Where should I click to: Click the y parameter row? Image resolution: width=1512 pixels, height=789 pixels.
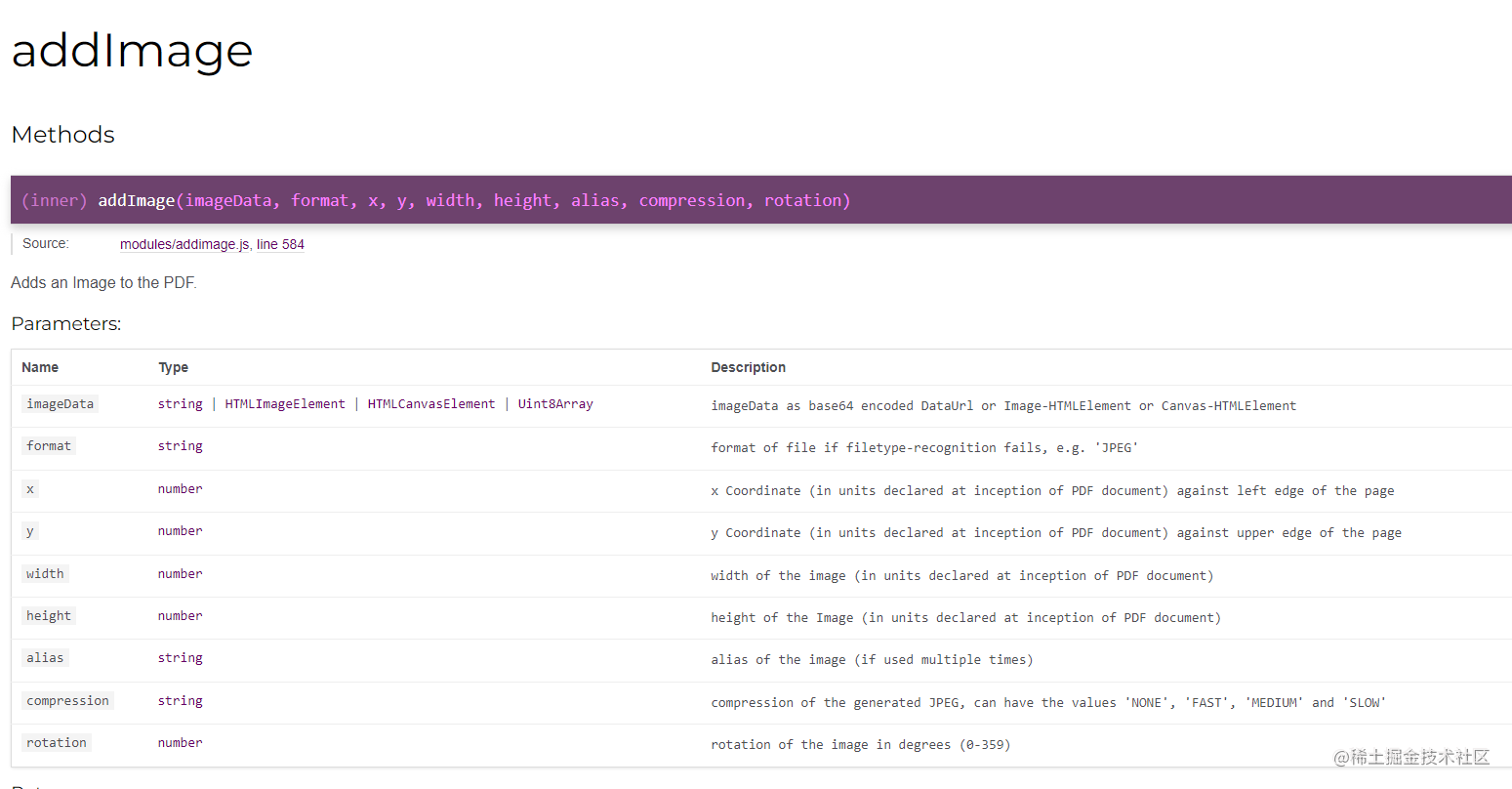tap(29, 531)
